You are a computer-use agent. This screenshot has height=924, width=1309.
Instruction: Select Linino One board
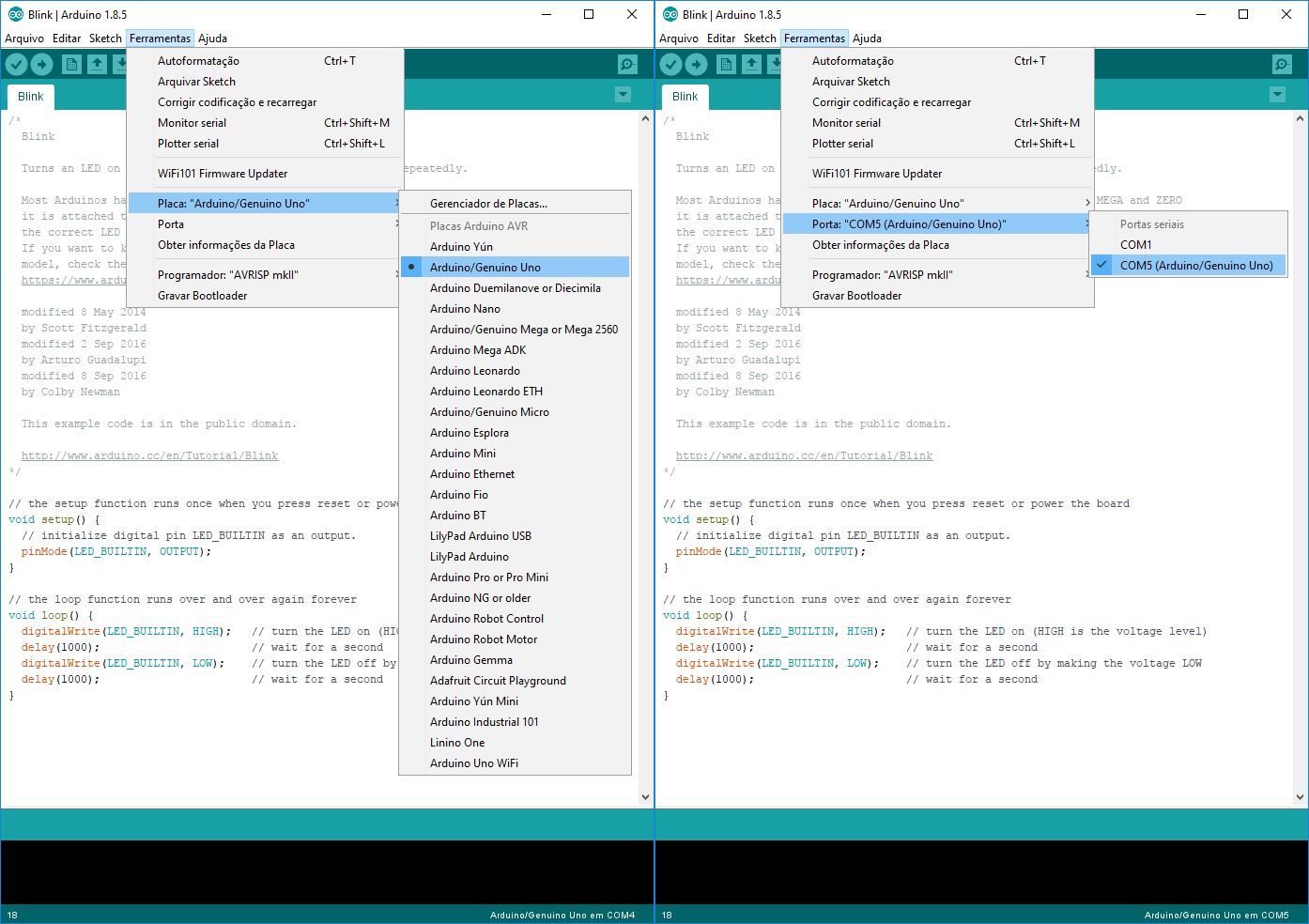515,743
